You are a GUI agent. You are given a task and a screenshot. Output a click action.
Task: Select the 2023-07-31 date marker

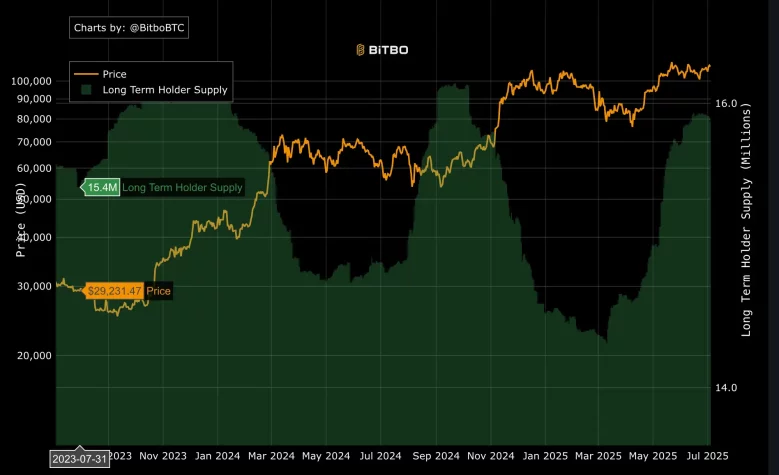(80, 458)
